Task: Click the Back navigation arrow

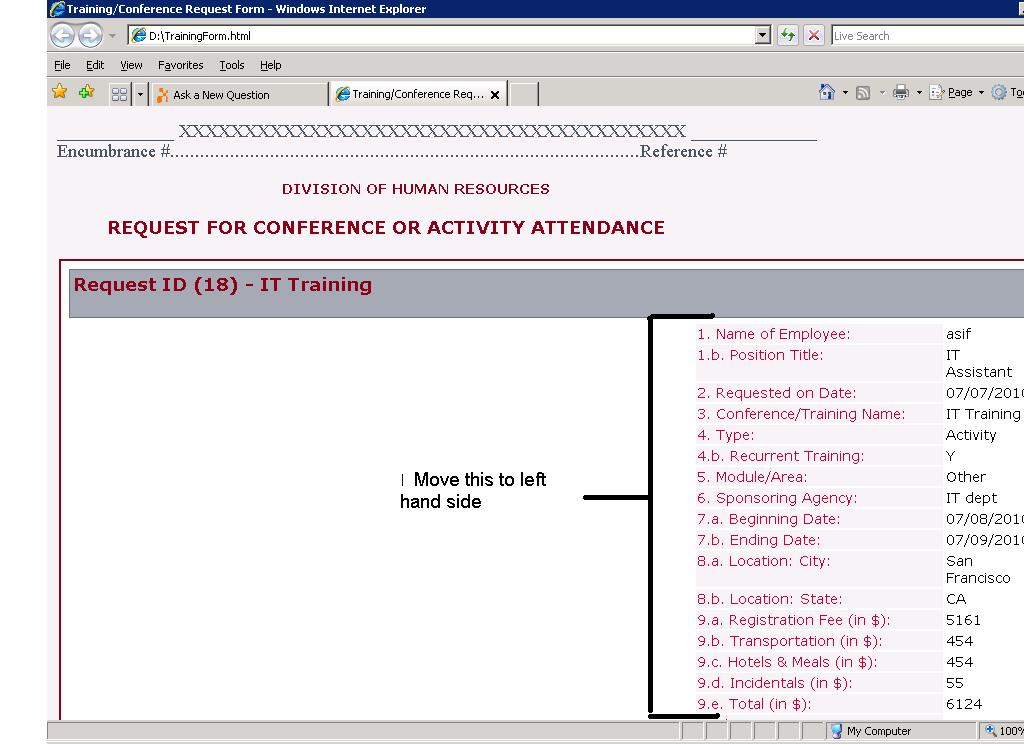Action: (60, 35)
